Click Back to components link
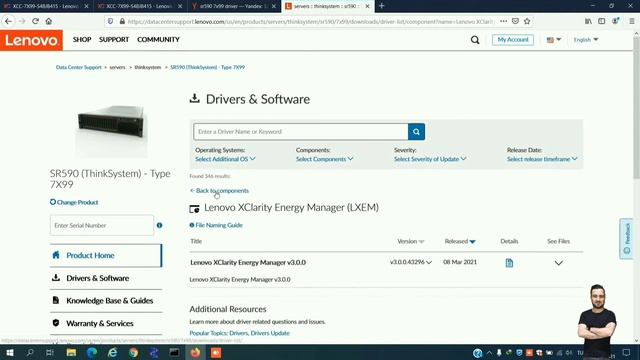 pos(219,191)
